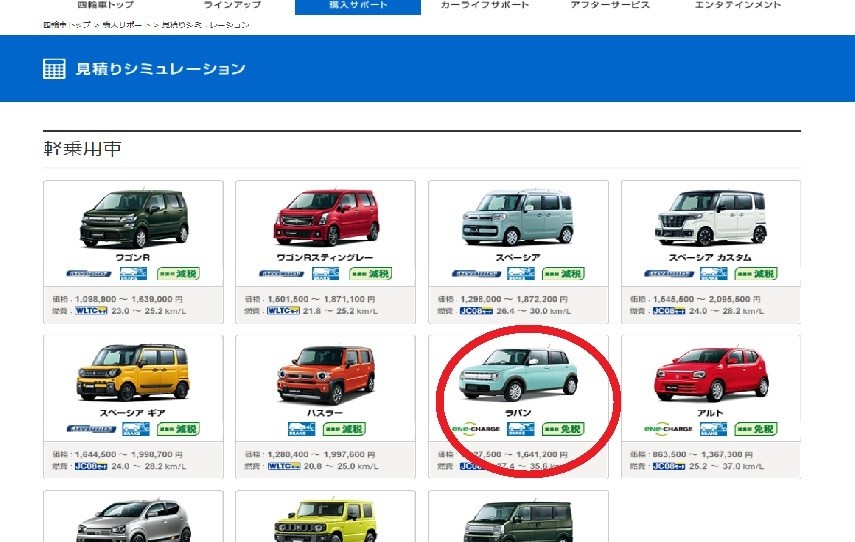
Task: Click price text 1,098,900 ～ 1,639,000 円
Action: tap(129, 299)
